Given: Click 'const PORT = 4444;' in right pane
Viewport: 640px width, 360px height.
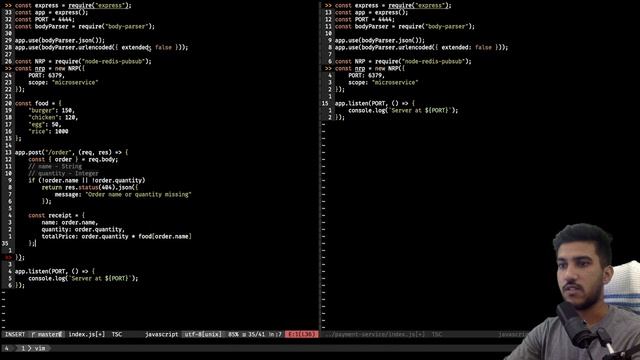Looking at the screenshot, I should [365, 20].
